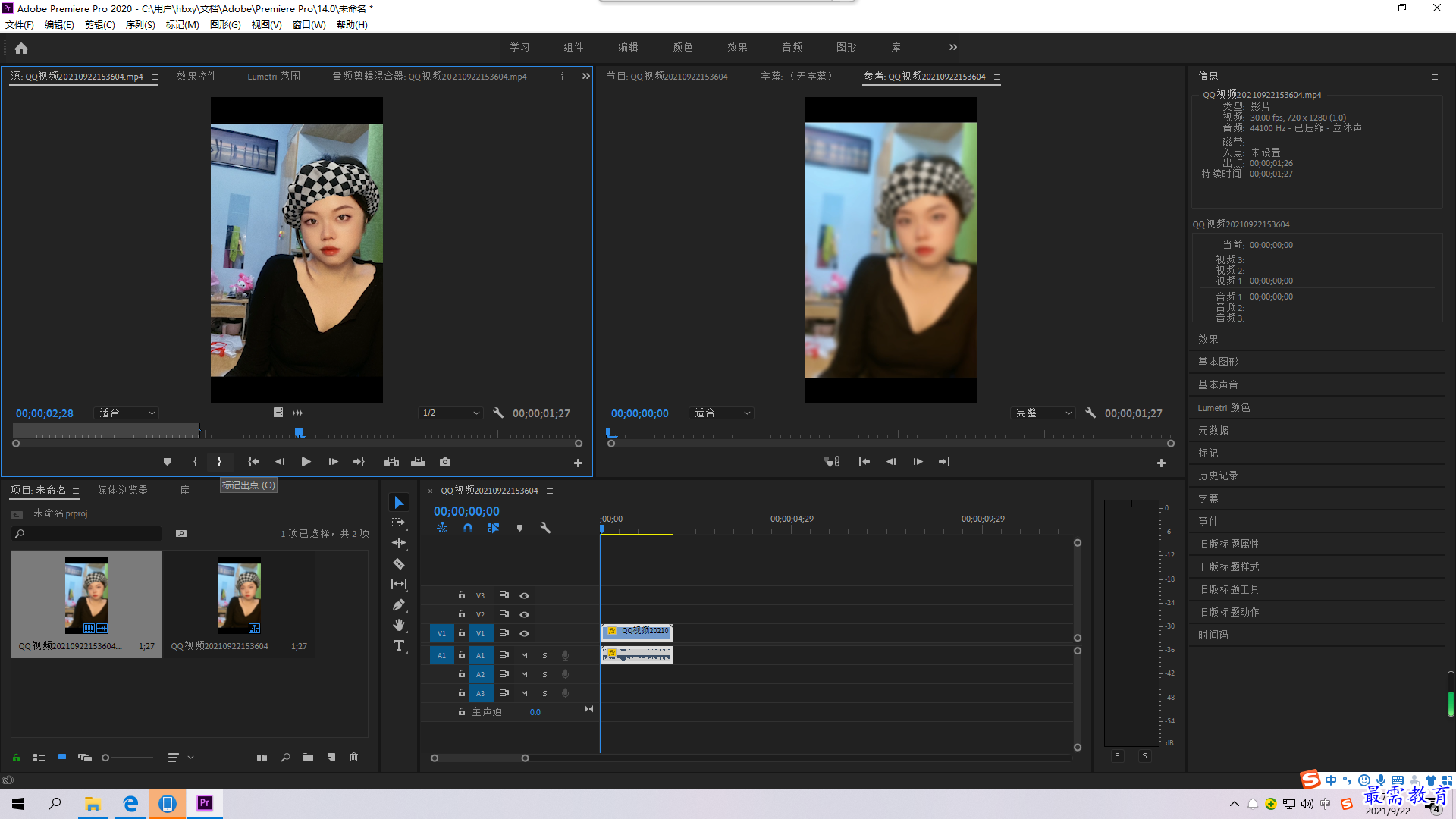The height and width of the screenshot is (819, 1456).
Task: Click Delete trash icon in Project panel
Action: tap(353, 758)
